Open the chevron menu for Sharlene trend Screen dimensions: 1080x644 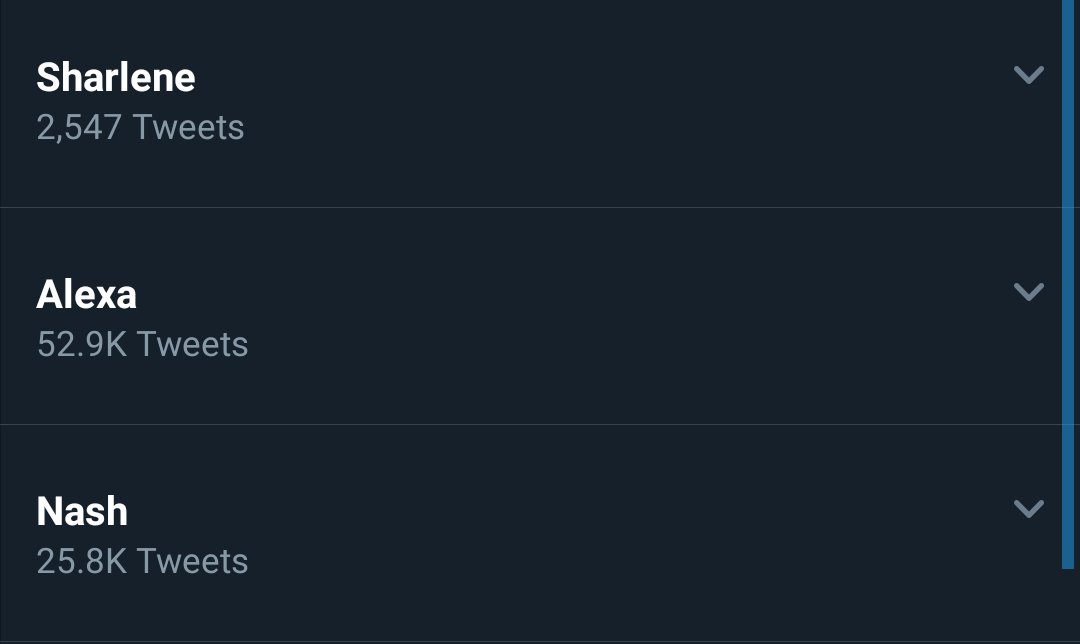coord(1028,74)
